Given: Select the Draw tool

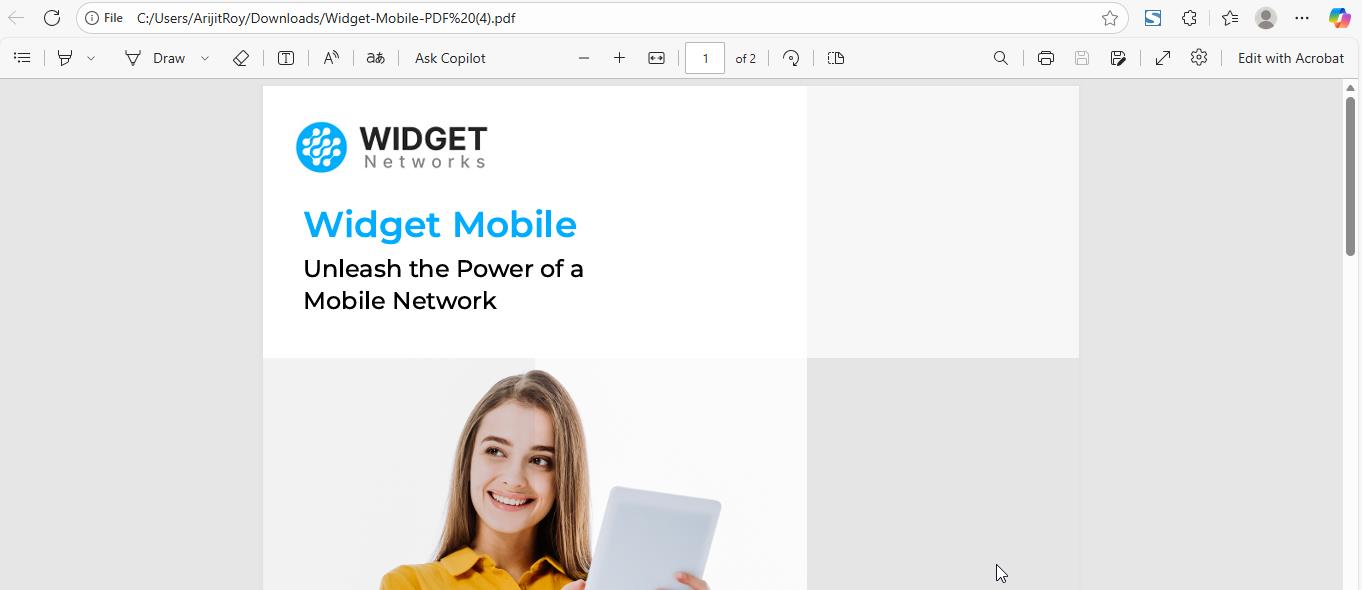Looking at the screenshot, I should pyautogui.click(x=155, y=58).
